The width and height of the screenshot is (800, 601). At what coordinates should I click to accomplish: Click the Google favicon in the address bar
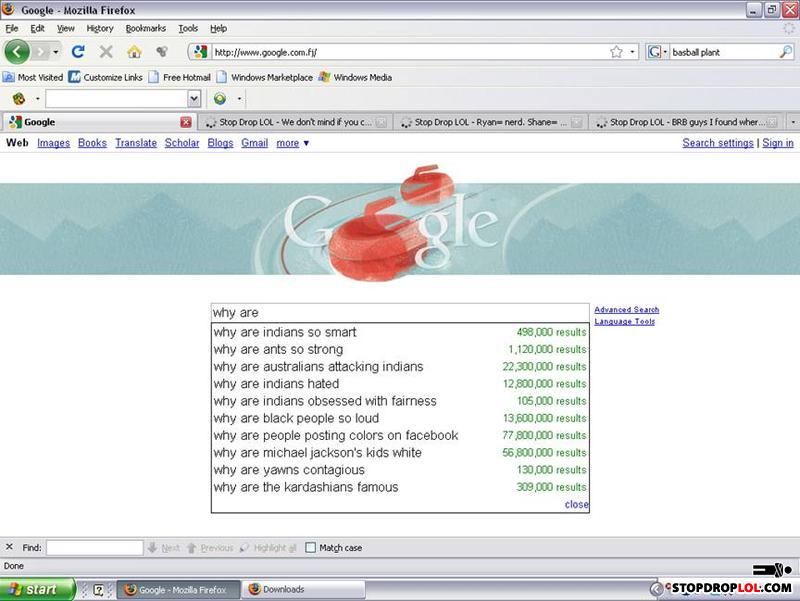[200, 52]
